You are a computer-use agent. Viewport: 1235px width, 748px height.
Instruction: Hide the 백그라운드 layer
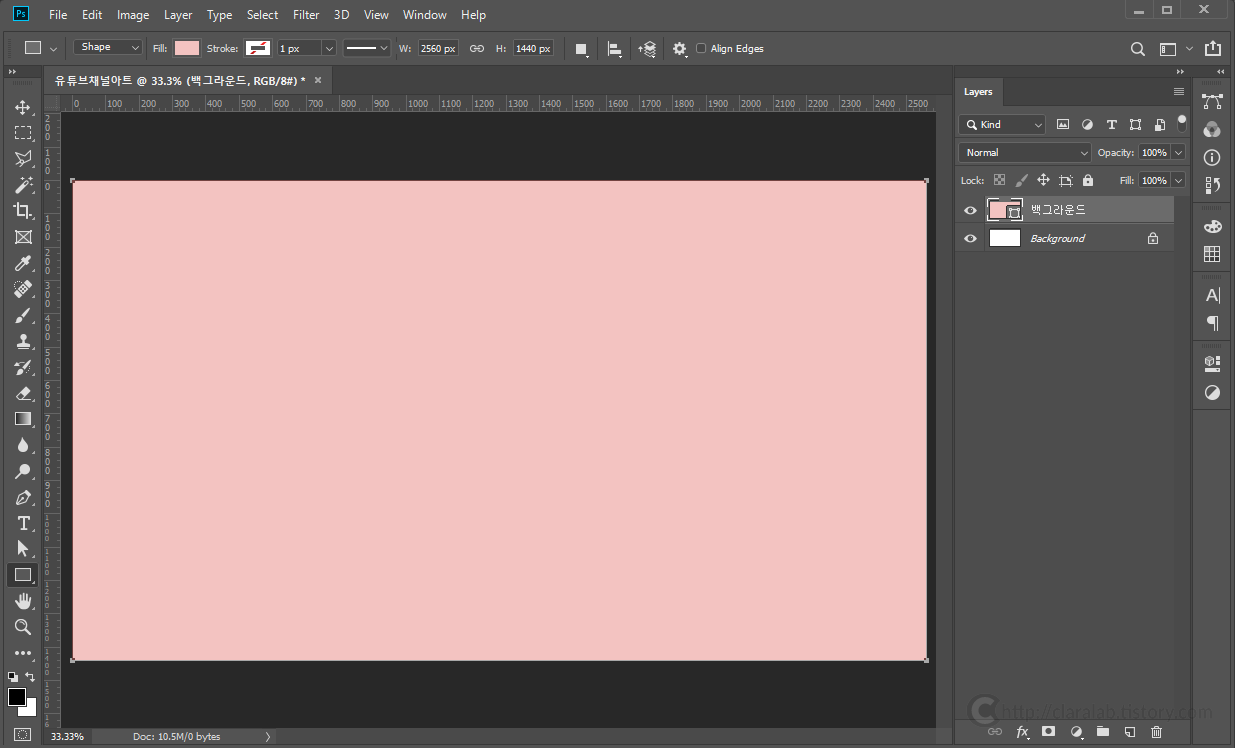[970, 211]
